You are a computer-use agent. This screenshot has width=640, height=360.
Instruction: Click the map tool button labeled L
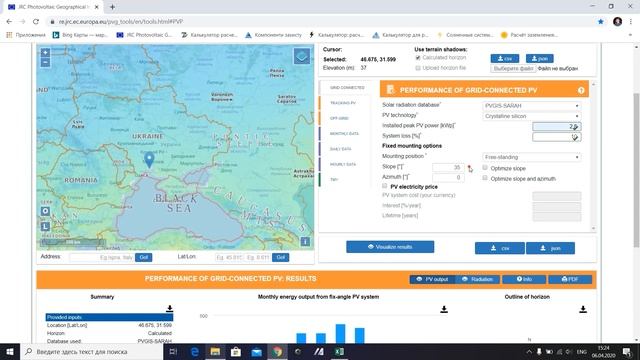tap(45, 226)
